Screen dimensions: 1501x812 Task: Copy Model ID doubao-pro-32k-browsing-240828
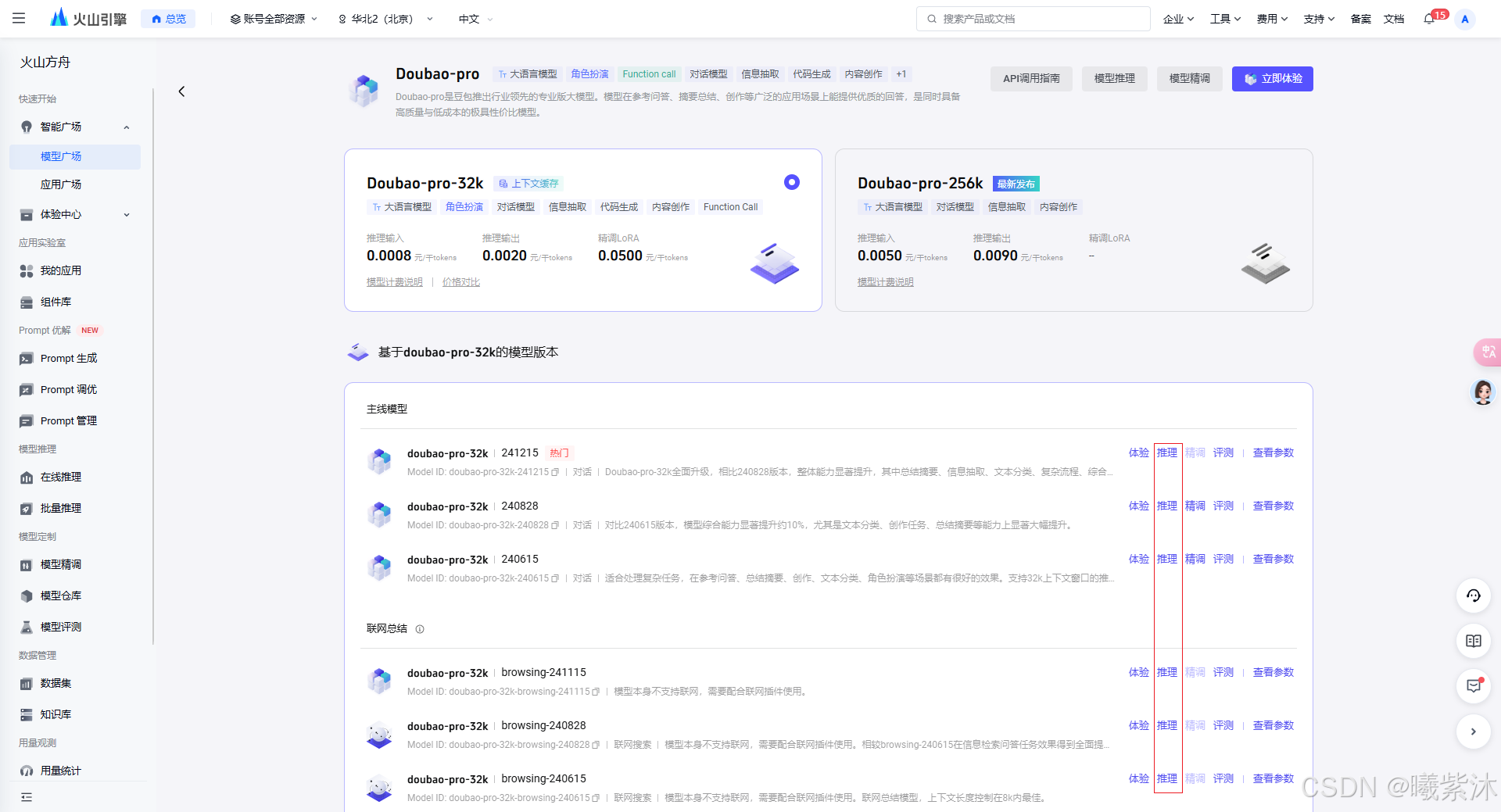point(596,745)
